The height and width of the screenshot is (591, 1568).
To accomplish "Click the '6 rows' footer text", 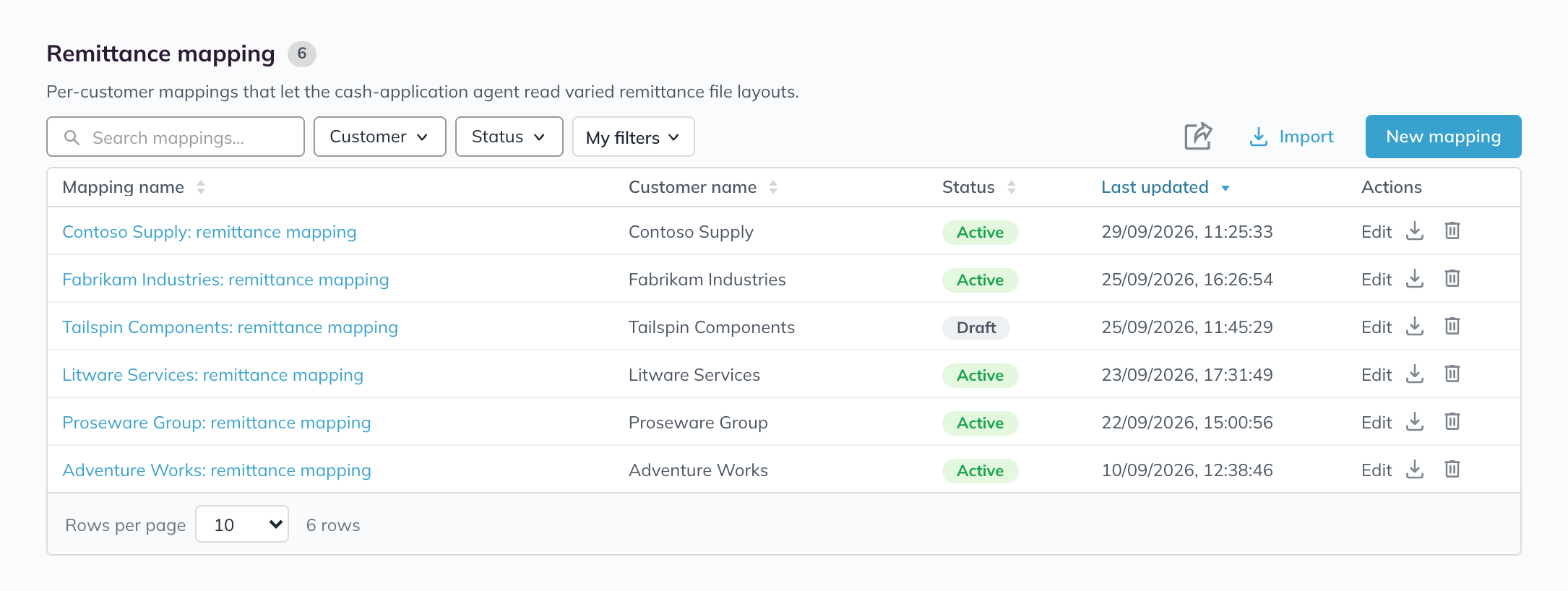I will click(x=333, y=525).
